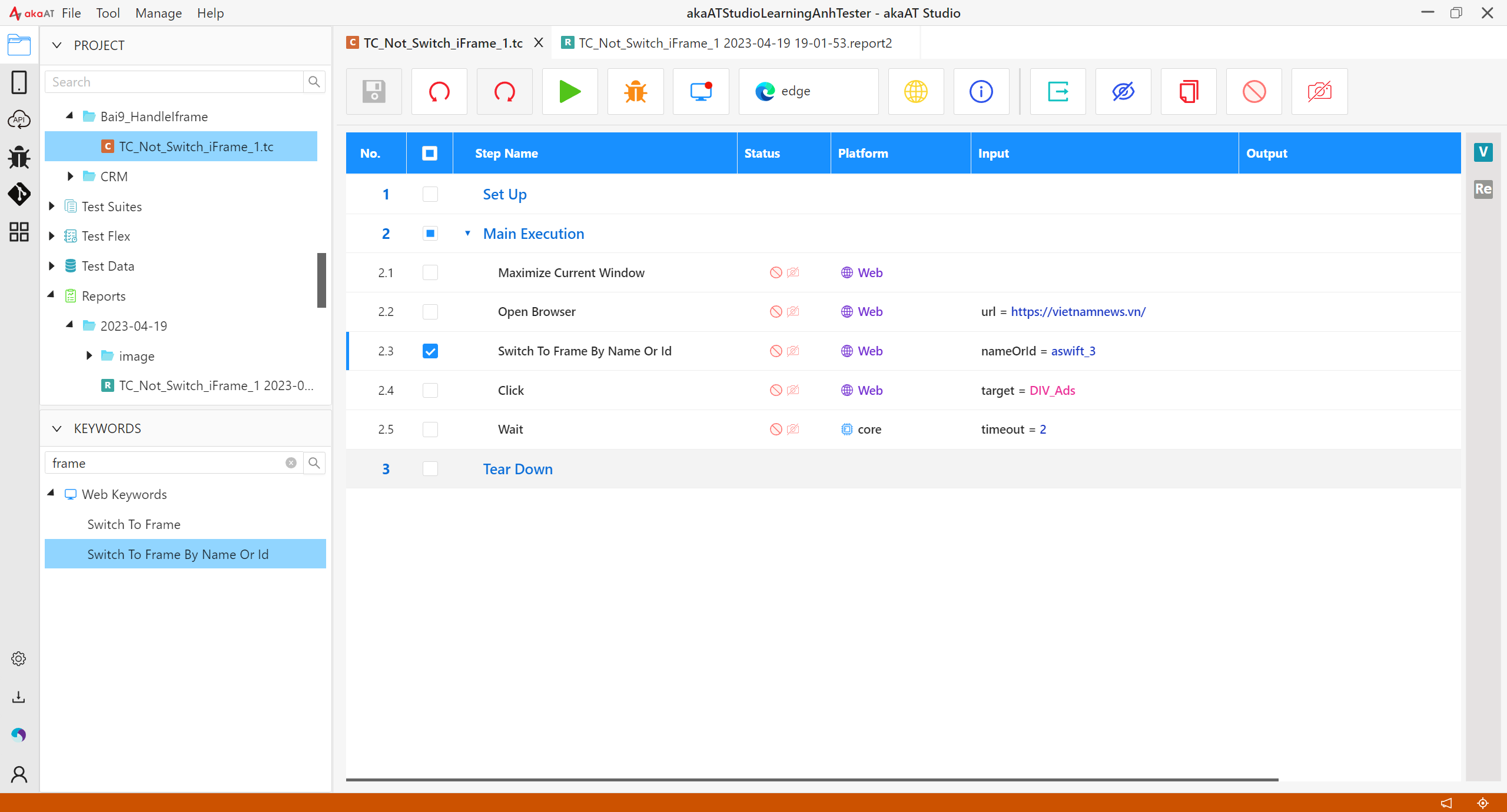Open the TC_Not_Switch_iFrame_1 report in tree
Screen dimensions: 1507x812
click(216, 385)
